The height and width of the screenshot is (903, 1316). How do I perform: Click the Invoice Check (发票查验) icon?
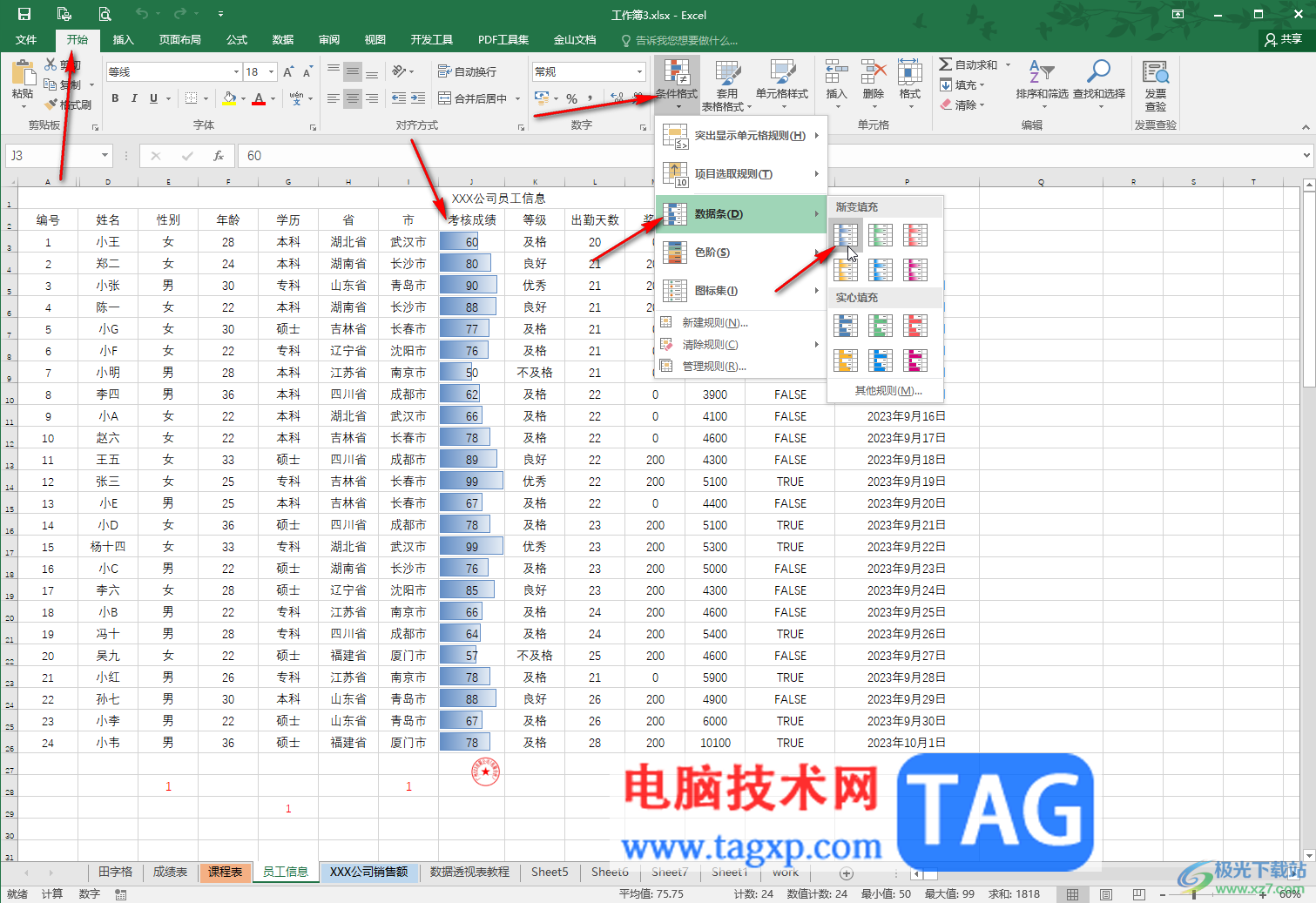(x=1156, y=84)
